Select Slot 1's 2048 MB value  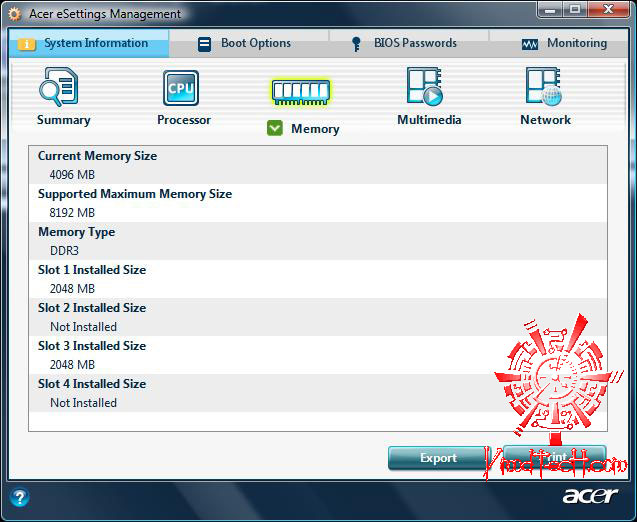72,289
